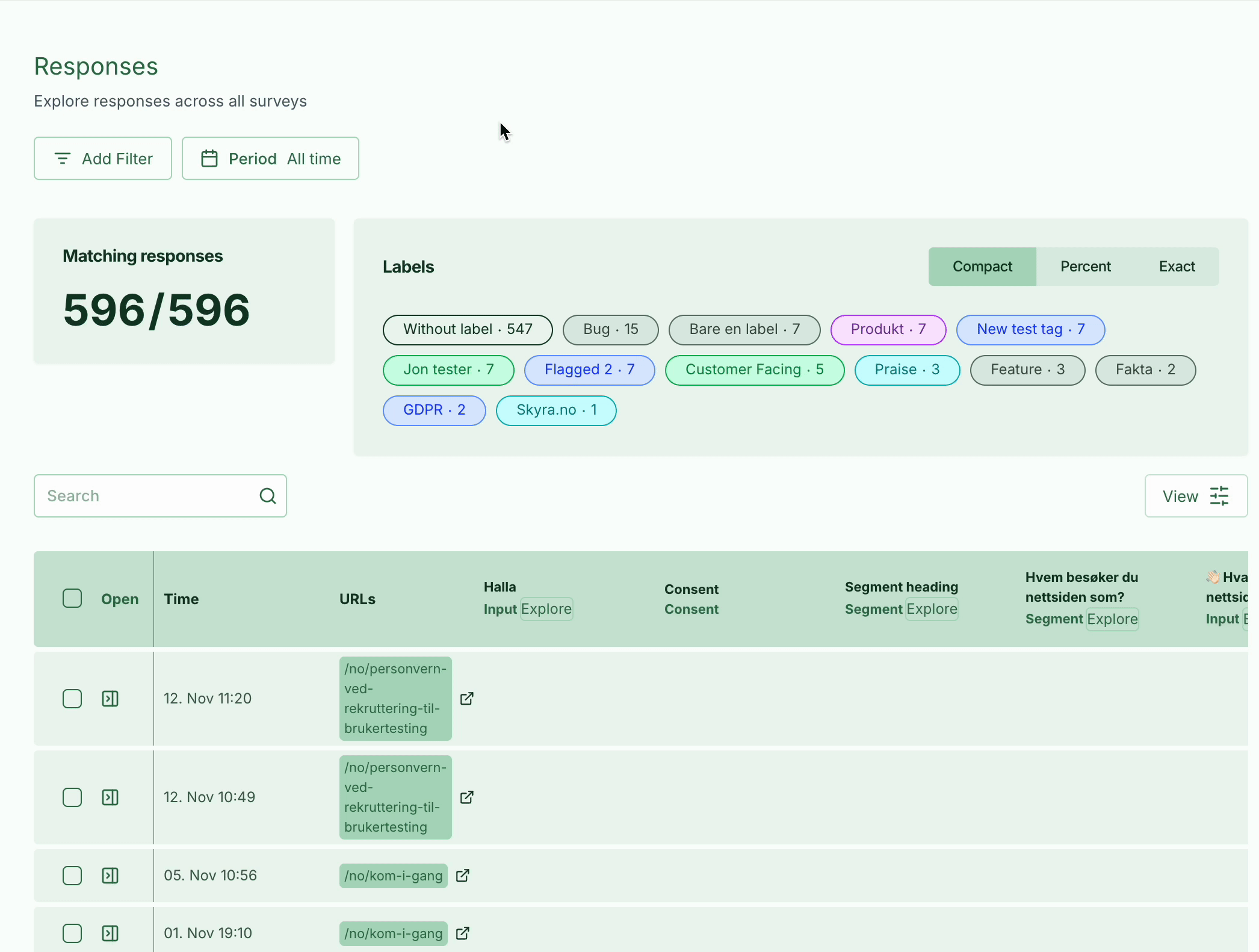Image resolution: width=1259 pixels, height=952 pixels.
Task: Filter by Bare en label tag
Action: click(x=744, y=330)
